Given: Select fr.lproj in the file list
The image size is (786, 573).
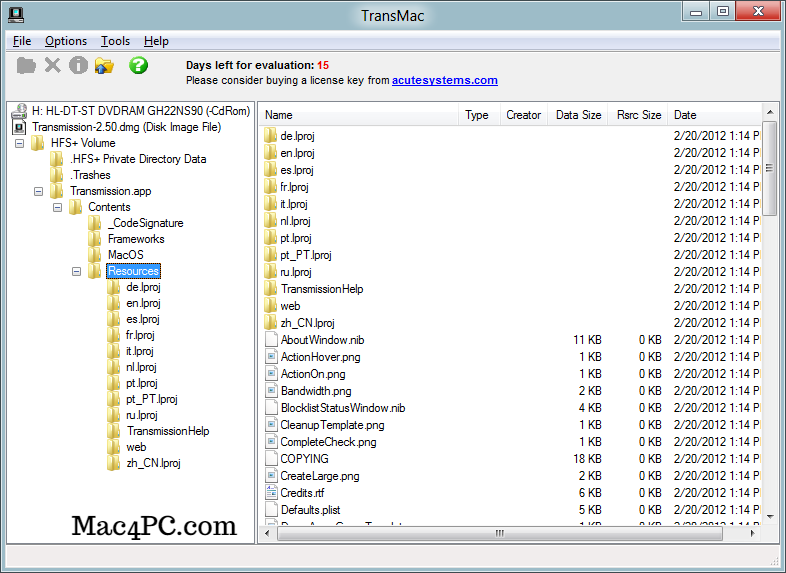Looking at the screenshot, I should tap(294, 187).
